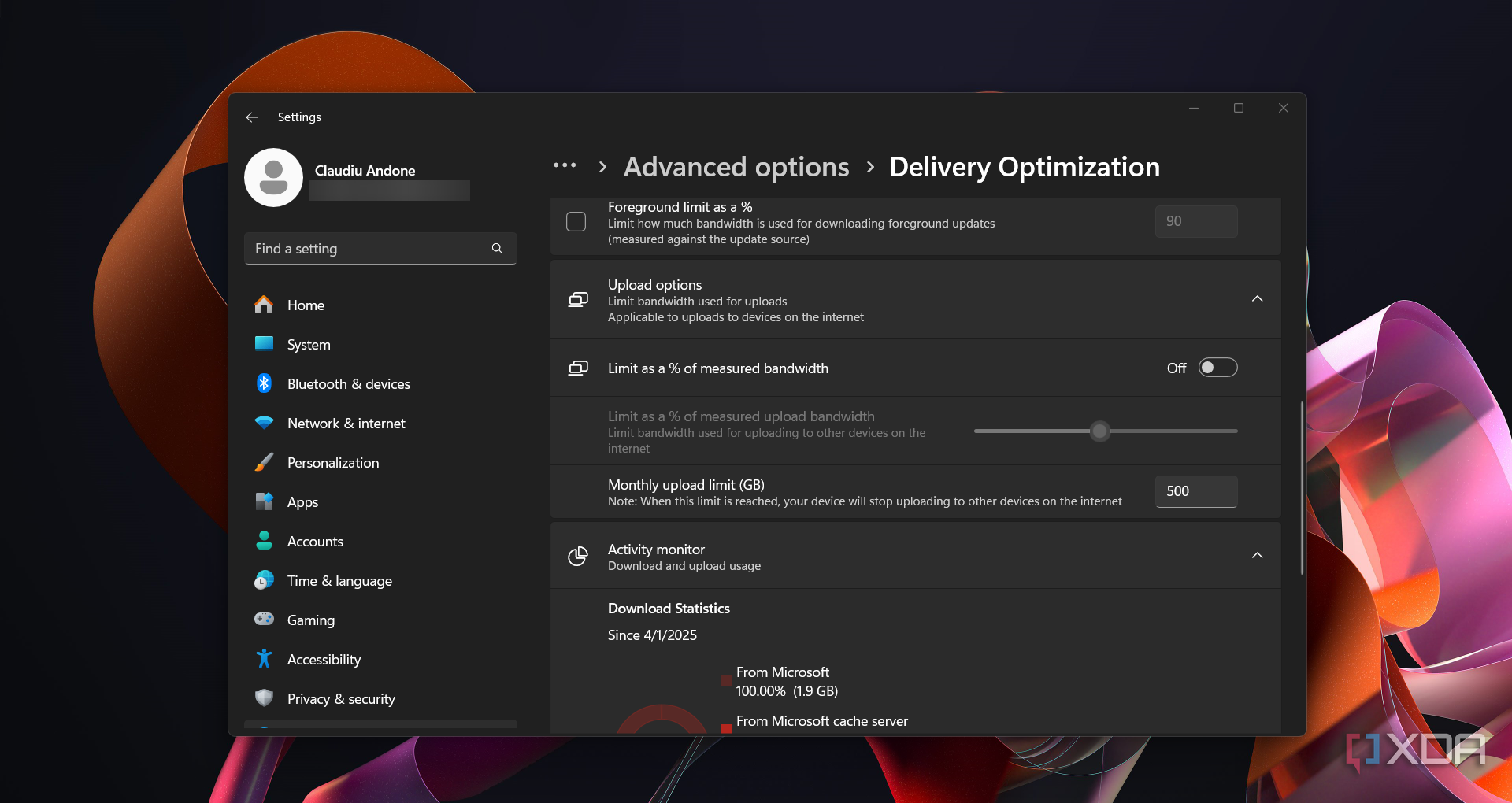Collapse the Upload options section
This screenshot has width=1512, height=803.
1258,299
